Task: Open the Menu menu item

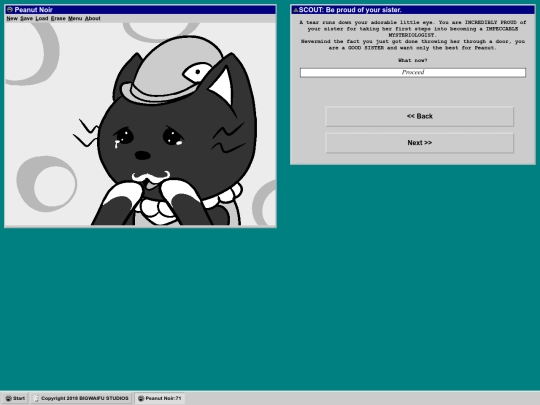Action: 75,19
